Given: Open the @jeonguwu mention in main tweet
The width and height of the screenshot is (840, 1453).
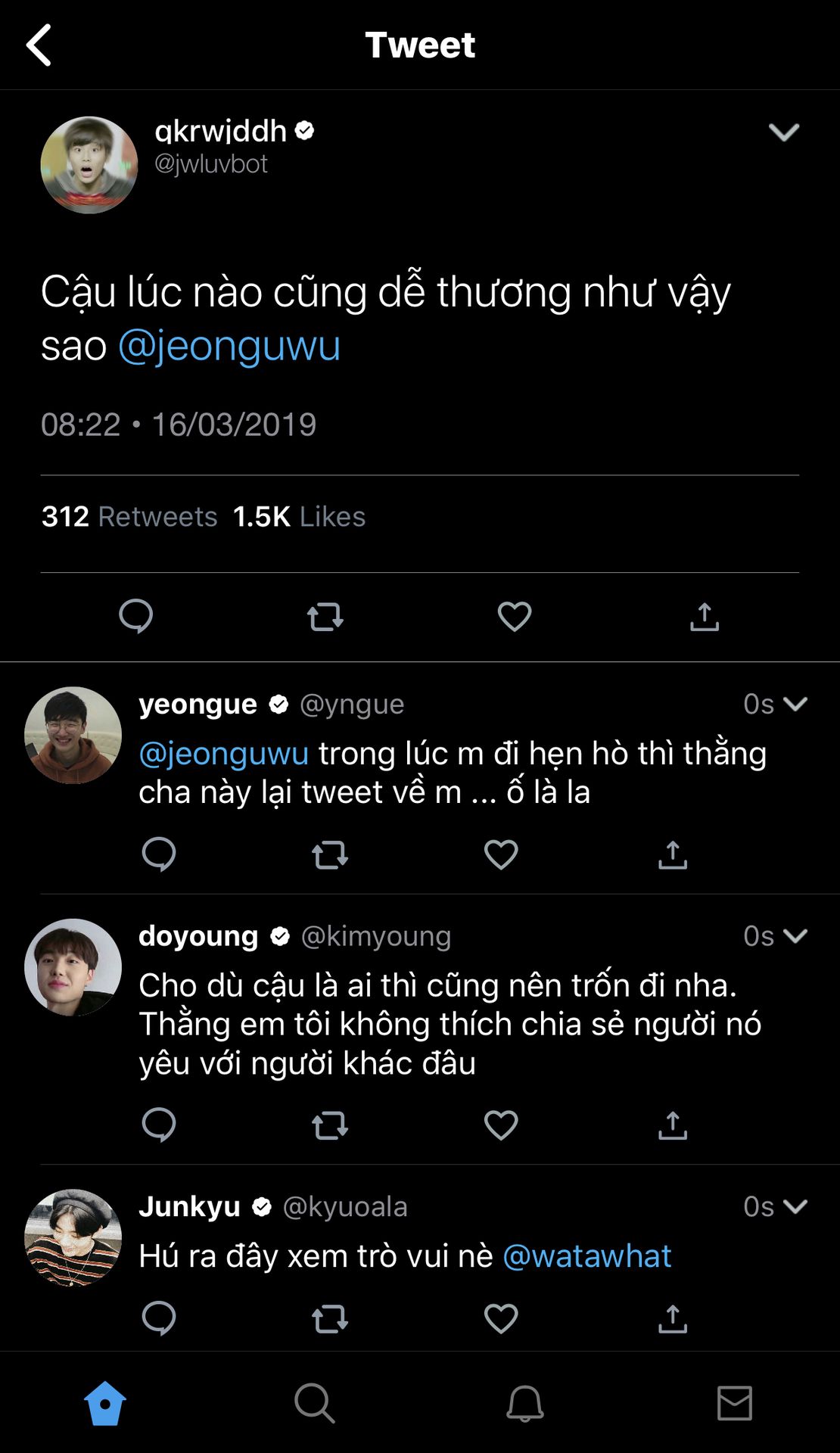Looking at the screenshot, I should (x=229, y=346).
